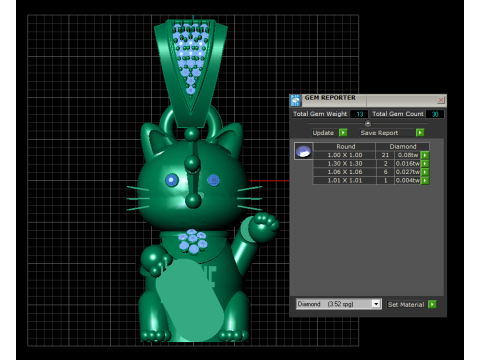Click the GEM REPORTER title text

point(330,98)
